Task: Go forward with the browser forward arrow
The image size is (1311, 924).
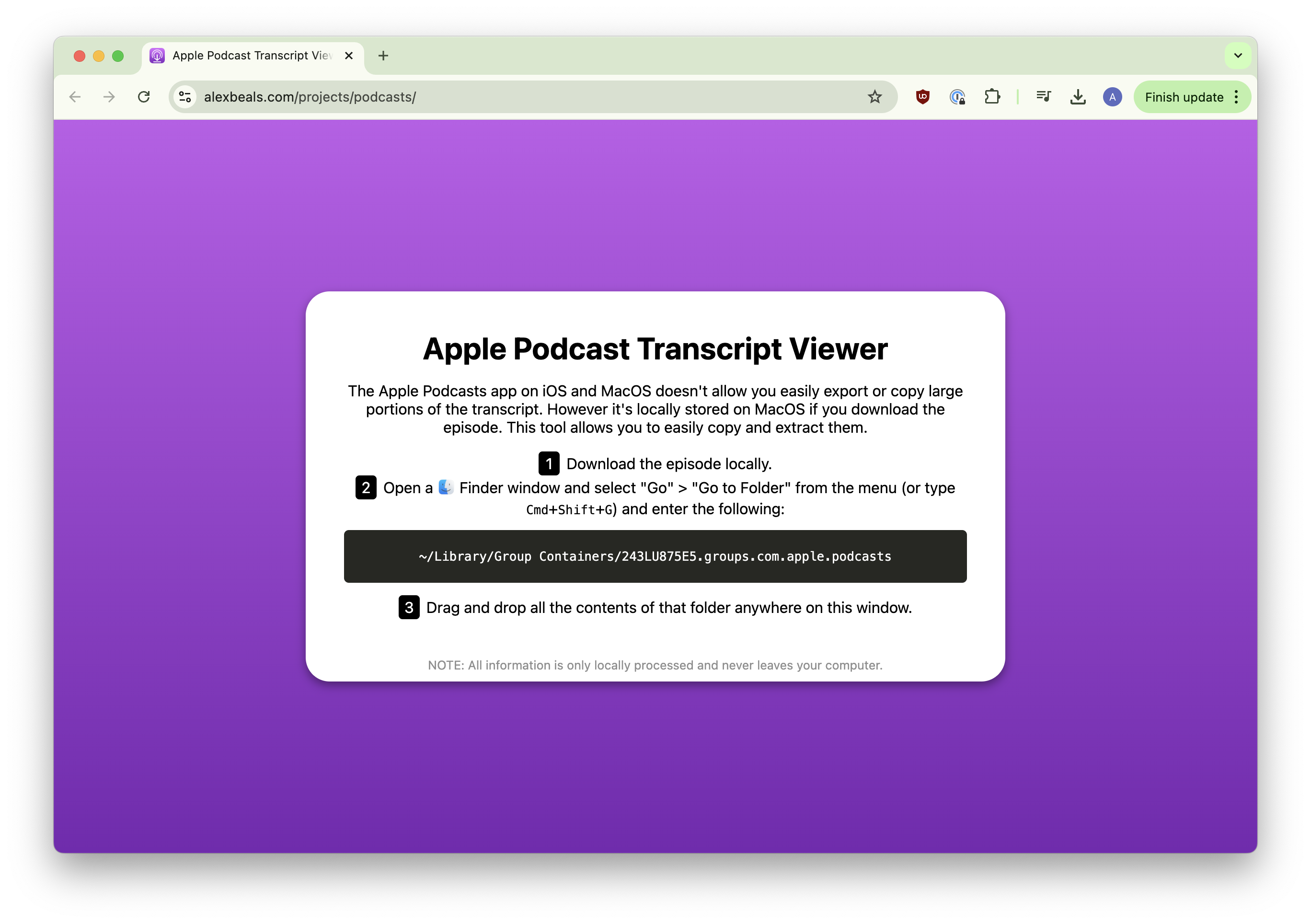Action: click(x=109, y=97)
